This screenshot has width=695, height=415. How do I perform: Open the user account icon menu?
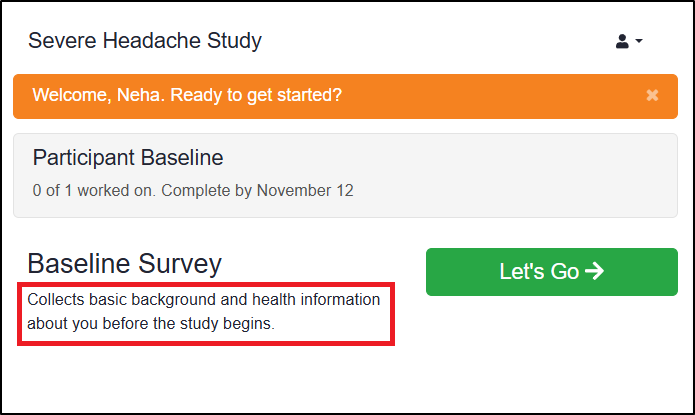coord(622,41)
